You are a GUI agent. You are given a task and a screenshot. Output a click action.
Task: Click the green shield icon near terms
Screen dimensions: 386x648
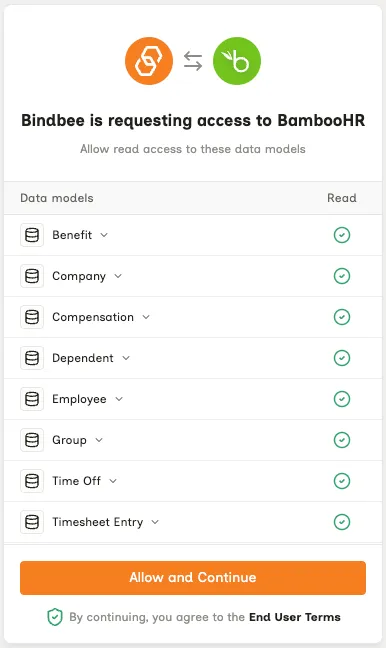55,617
